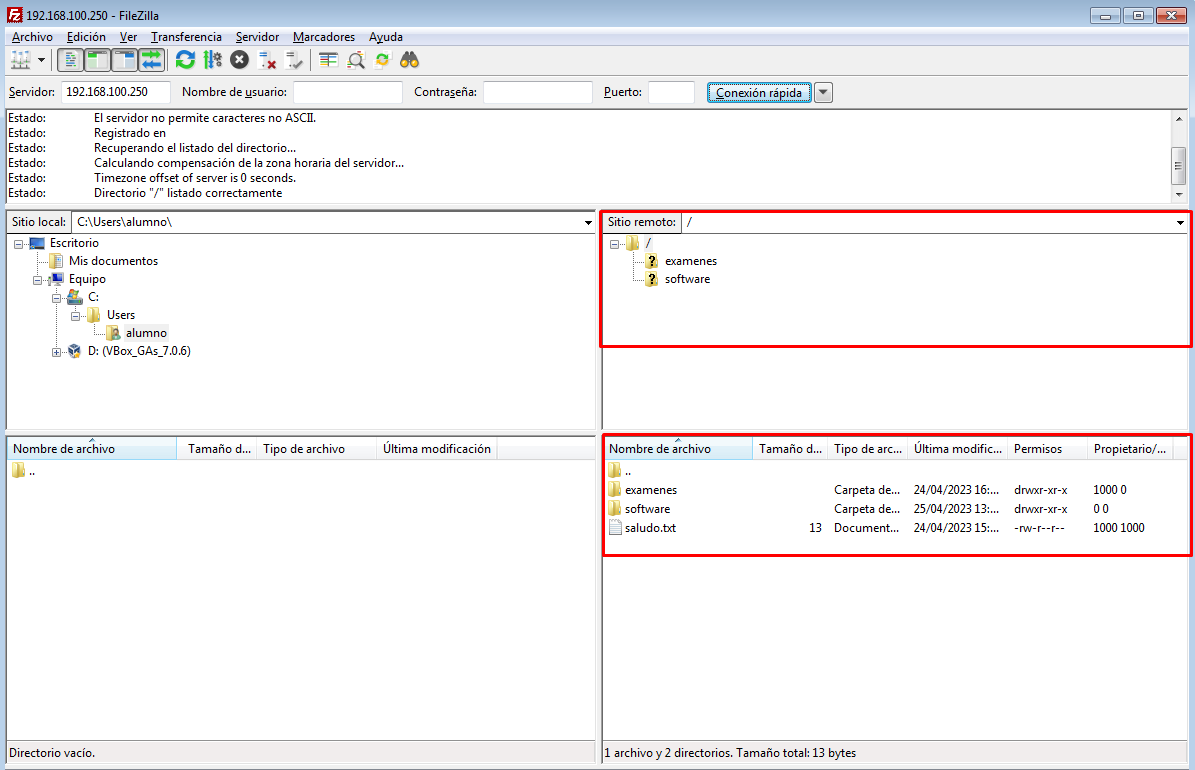Click message log scrollbar up arrow

point(1179,119)
